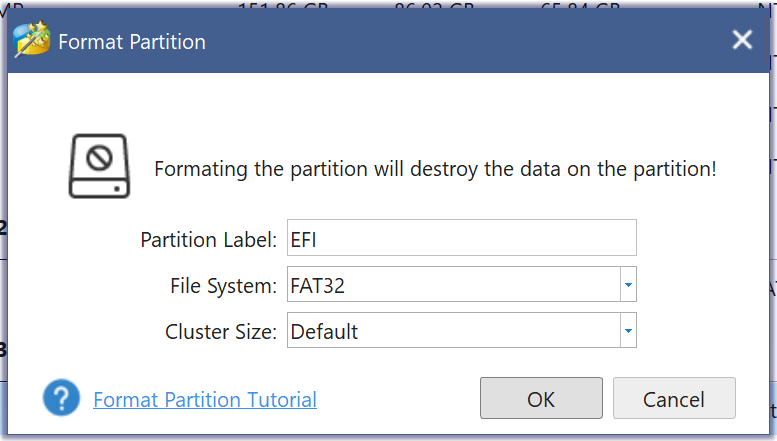Click the "Partition Label:" caption
This screenshot has height=441, width=777.
coord(208,240)
